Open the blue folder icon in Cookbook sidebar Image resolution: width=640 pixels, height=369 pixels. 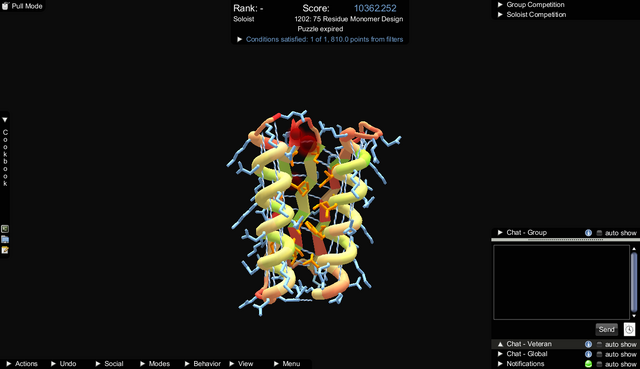coord(5,240)
